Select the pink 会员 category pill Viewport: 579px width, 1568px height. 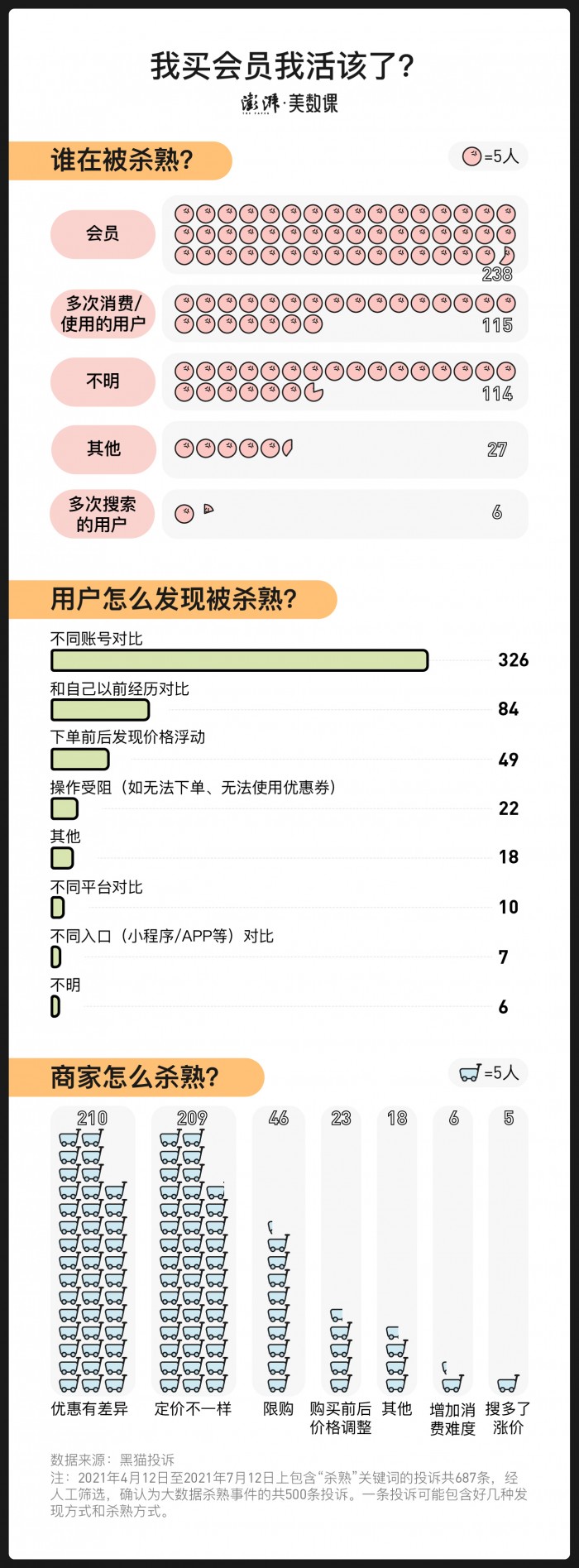(x=103, y=233)
